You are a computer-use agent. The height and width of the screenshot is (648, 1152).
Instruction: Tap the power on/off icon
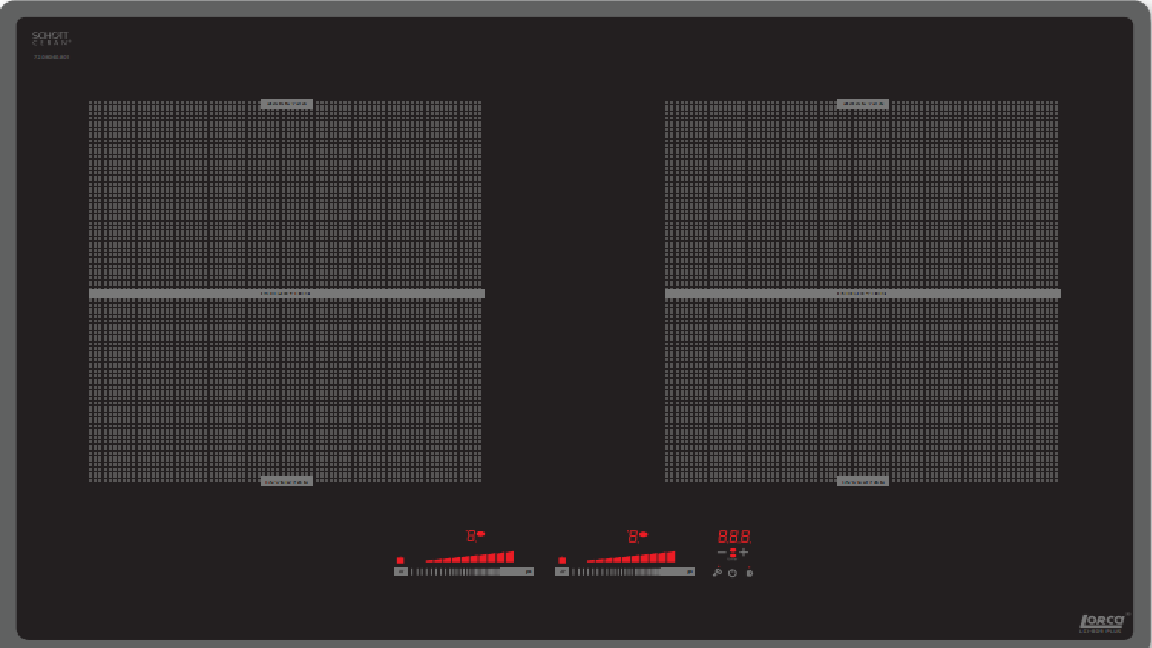732,572
